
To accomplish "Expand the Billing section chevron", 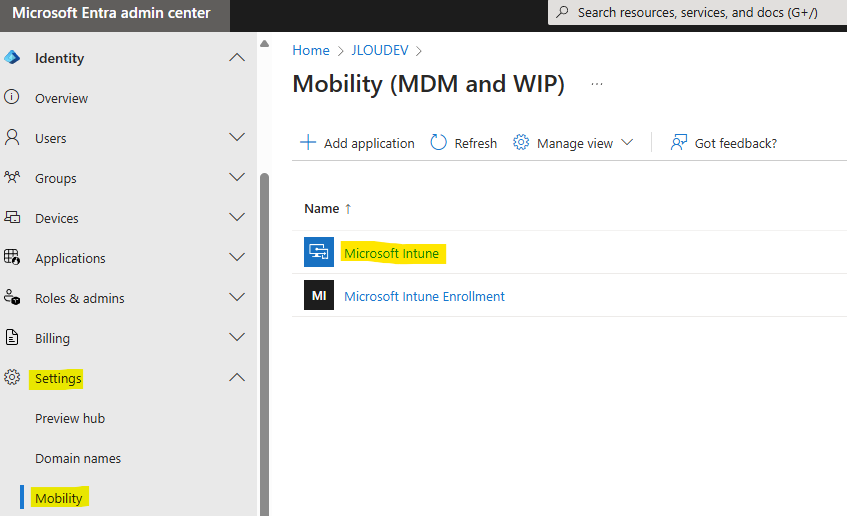I will 237,337.
